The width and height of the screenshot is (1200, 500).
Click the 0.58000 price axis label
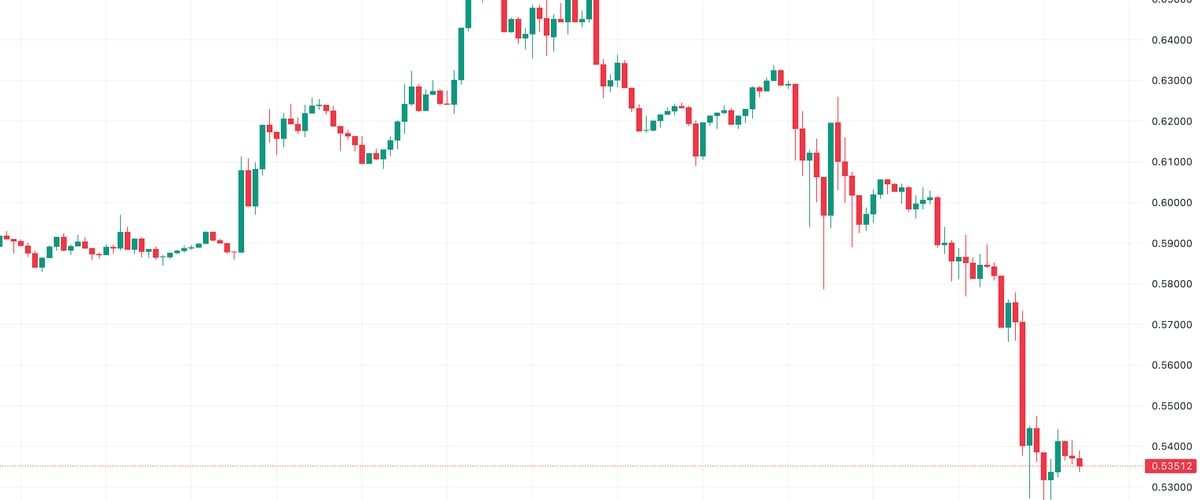point(1171,284)
